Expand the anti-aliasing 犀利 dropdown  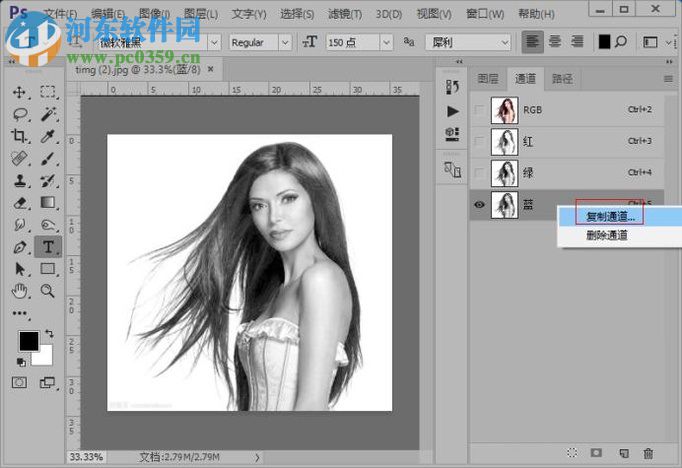click(505, 43)
